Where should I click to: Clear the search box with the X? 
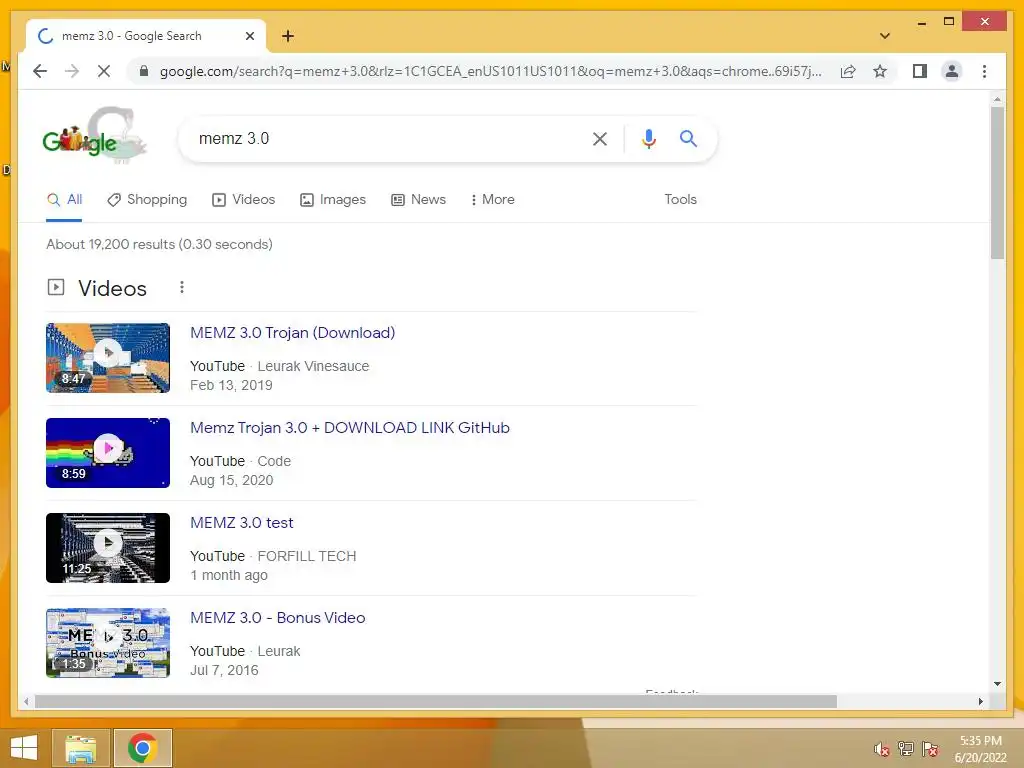[600, 138]
